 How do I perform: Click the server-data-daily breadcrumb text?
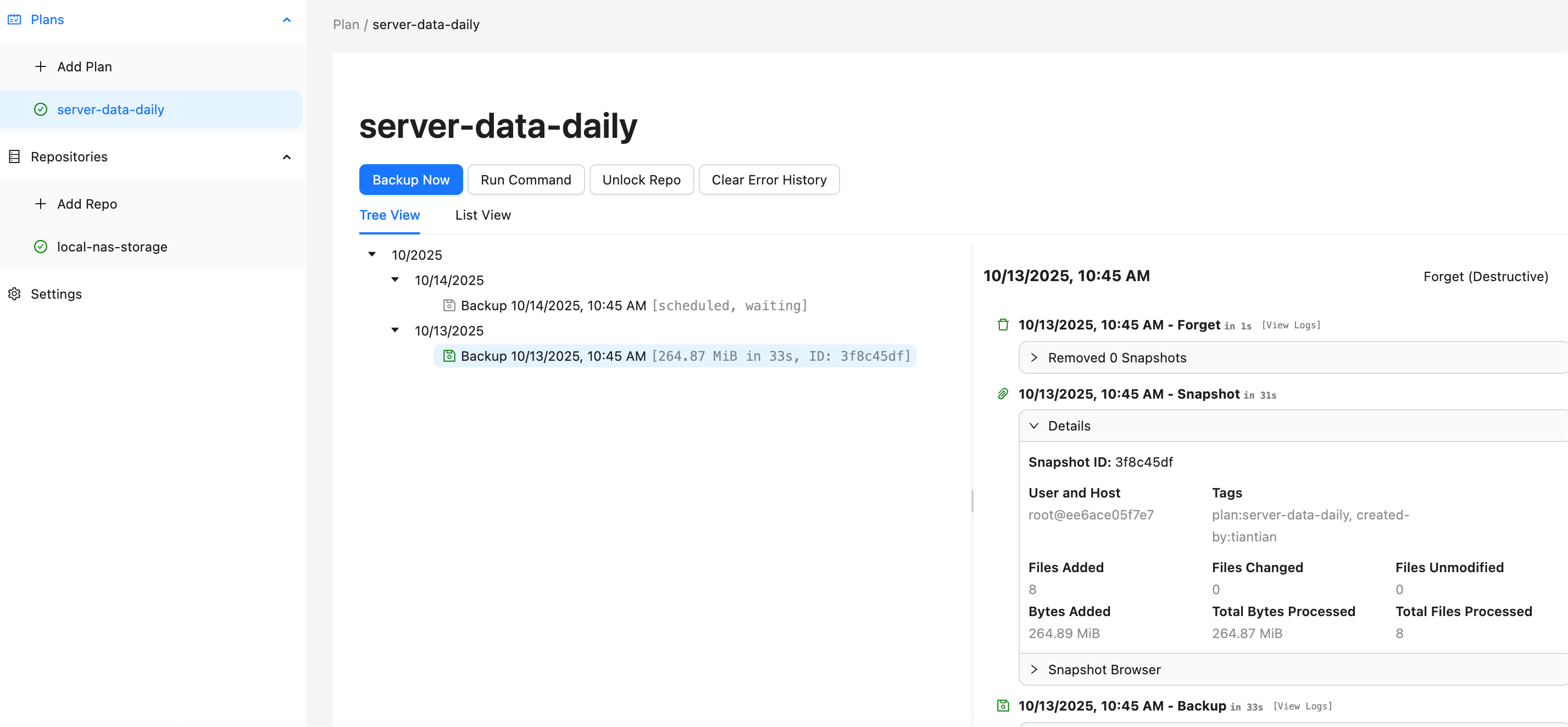click(425, 24)
